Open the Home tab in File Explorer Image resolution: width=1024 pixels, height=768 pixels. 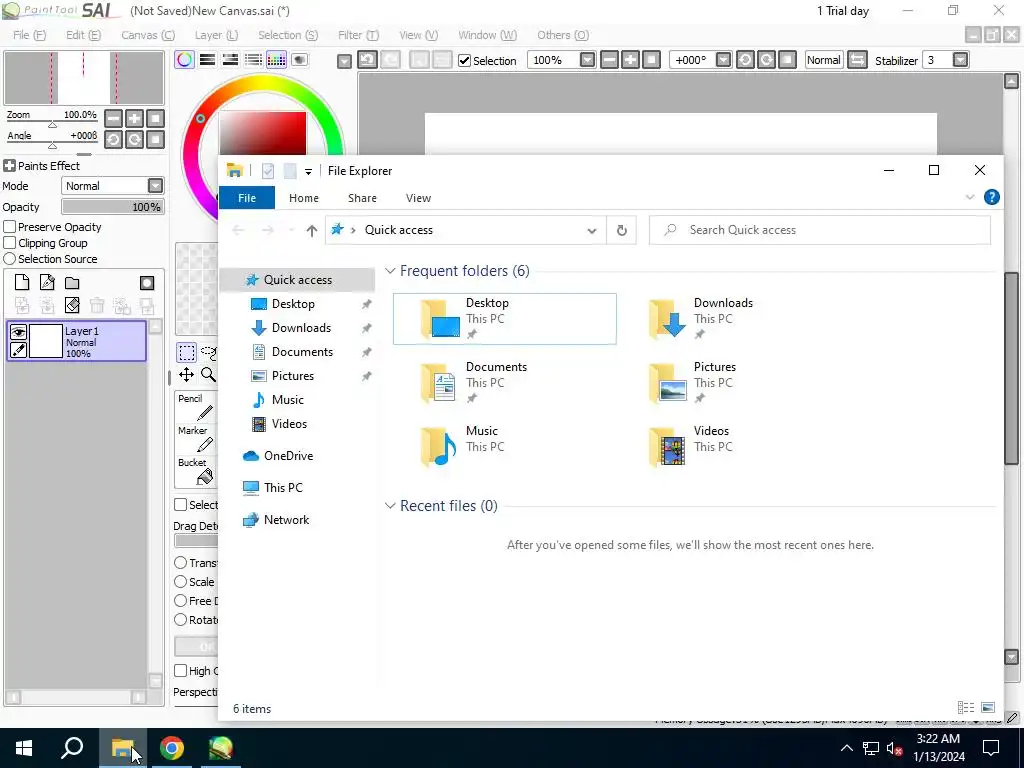point(304,198)
